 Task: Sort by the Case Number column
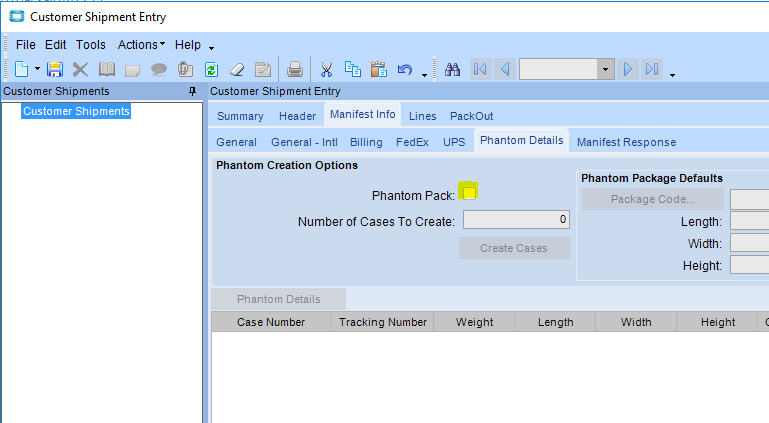[271, 322]
